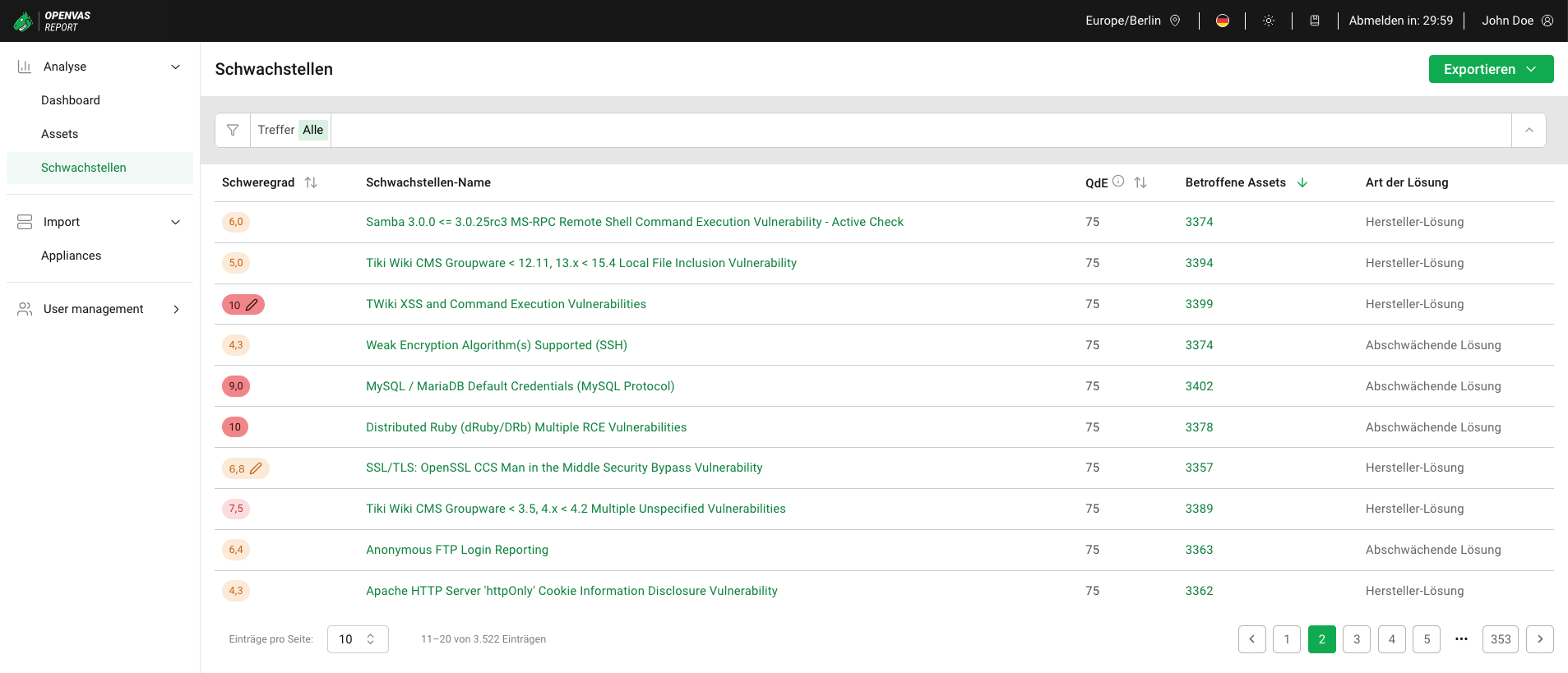Click the Europe/Berlin timezone label
The width and height of the screenshot is (1568, 673).
click(x=1123, y=21)
